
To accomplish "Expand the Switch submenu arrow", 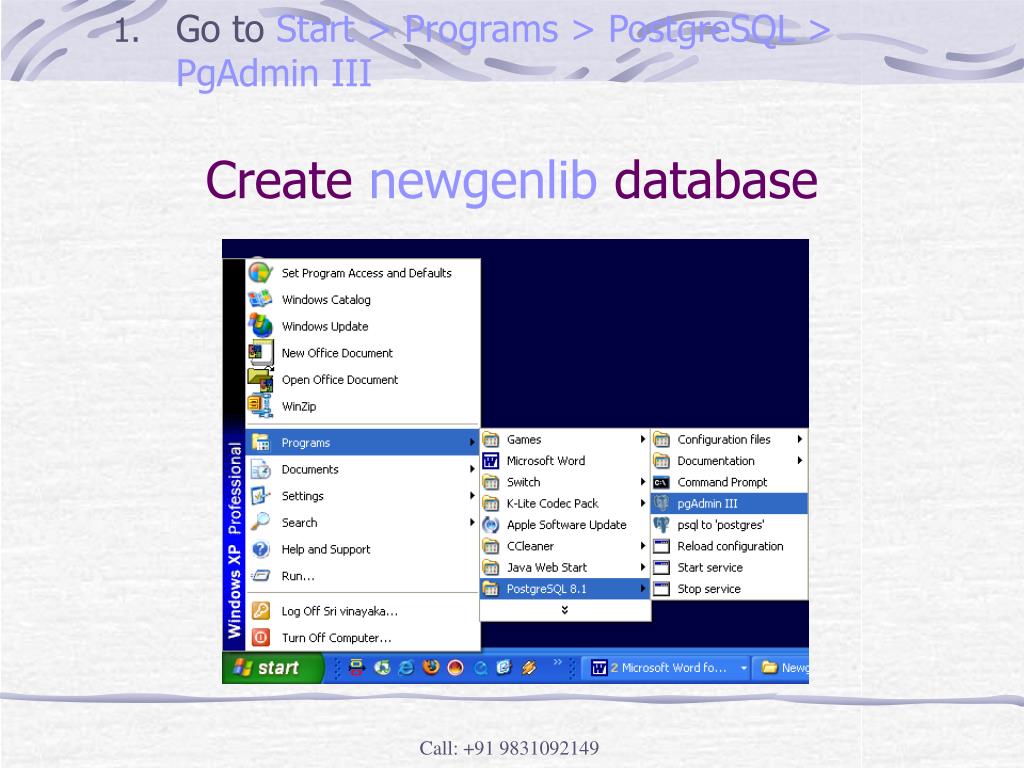I will [x=643, y=482].
